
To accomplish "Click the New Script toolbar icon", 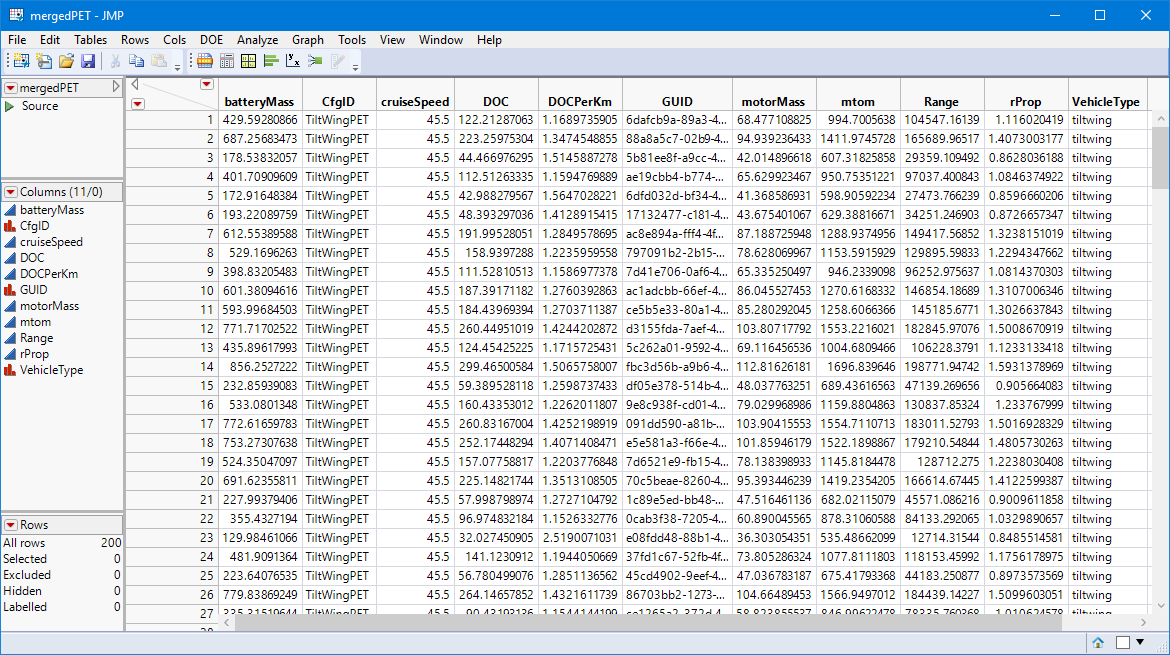I will [44, 61].
